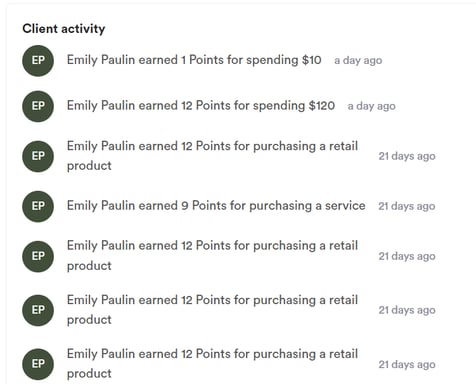Image resolution: width=476 pixels, height=384 pixels.
Task: Click the EP avatar beside the $10 spending entry
Action: coord(38,61)
